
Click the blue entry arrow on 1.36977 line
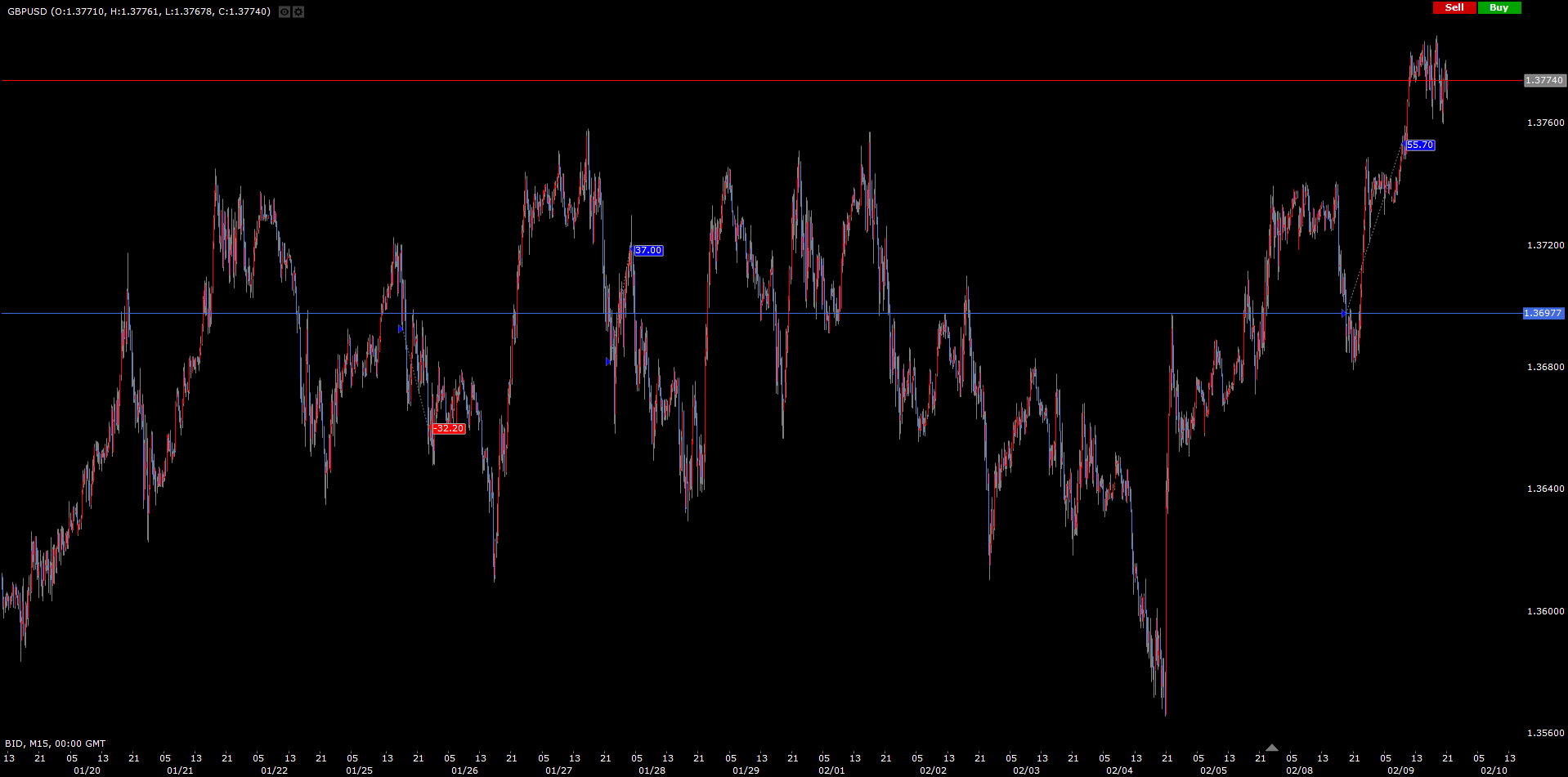coord(1344,313)
